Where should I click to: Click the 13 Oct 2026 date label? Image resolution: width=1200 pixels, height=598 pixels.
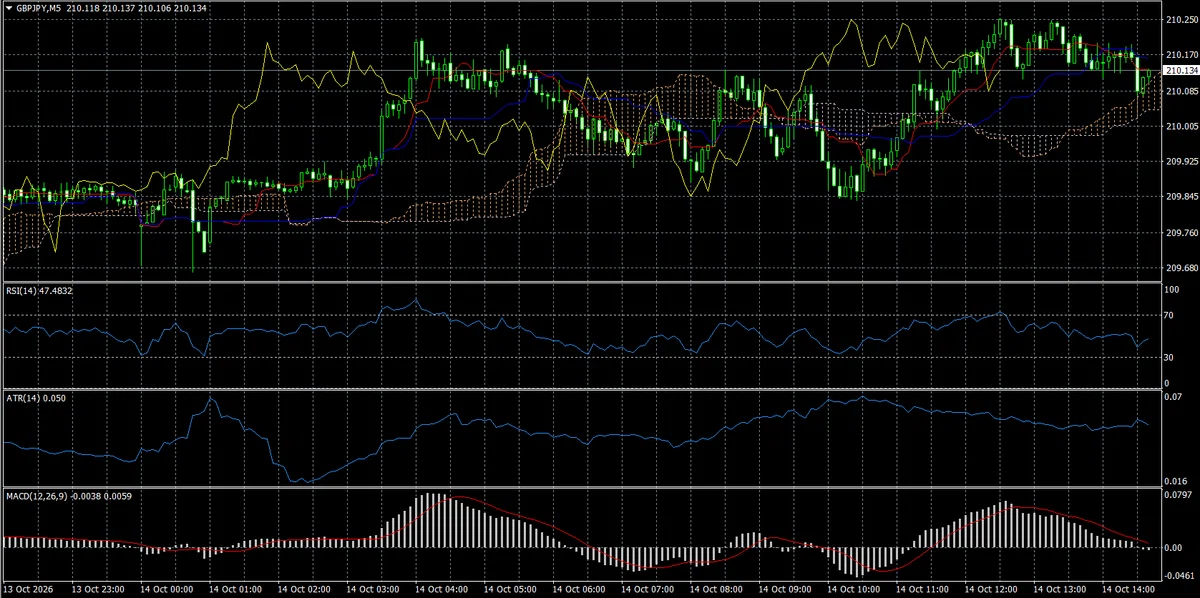tap(27, 590)
